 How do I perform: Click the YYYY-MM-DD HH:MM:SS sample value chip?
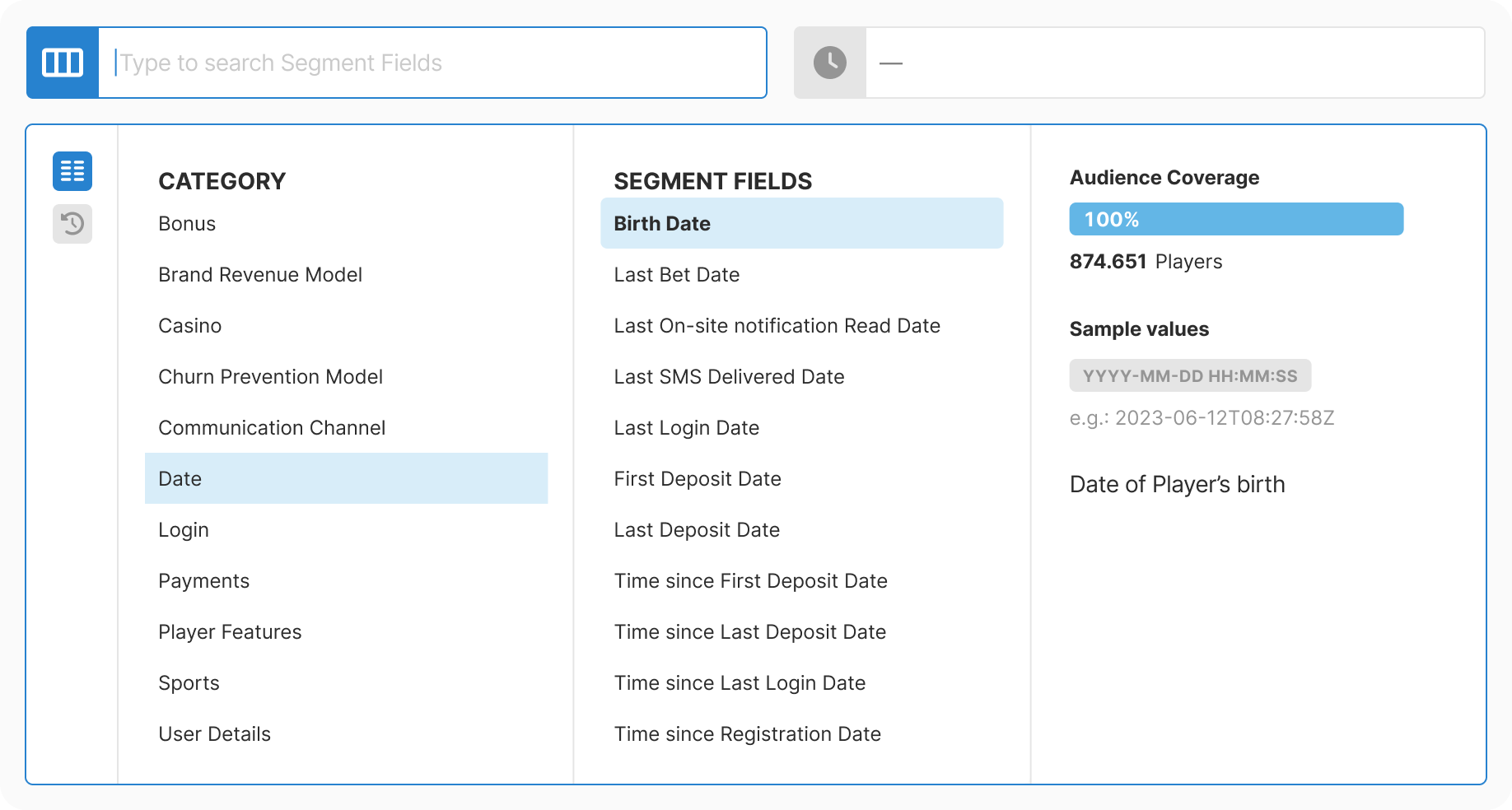(1191, 375)
